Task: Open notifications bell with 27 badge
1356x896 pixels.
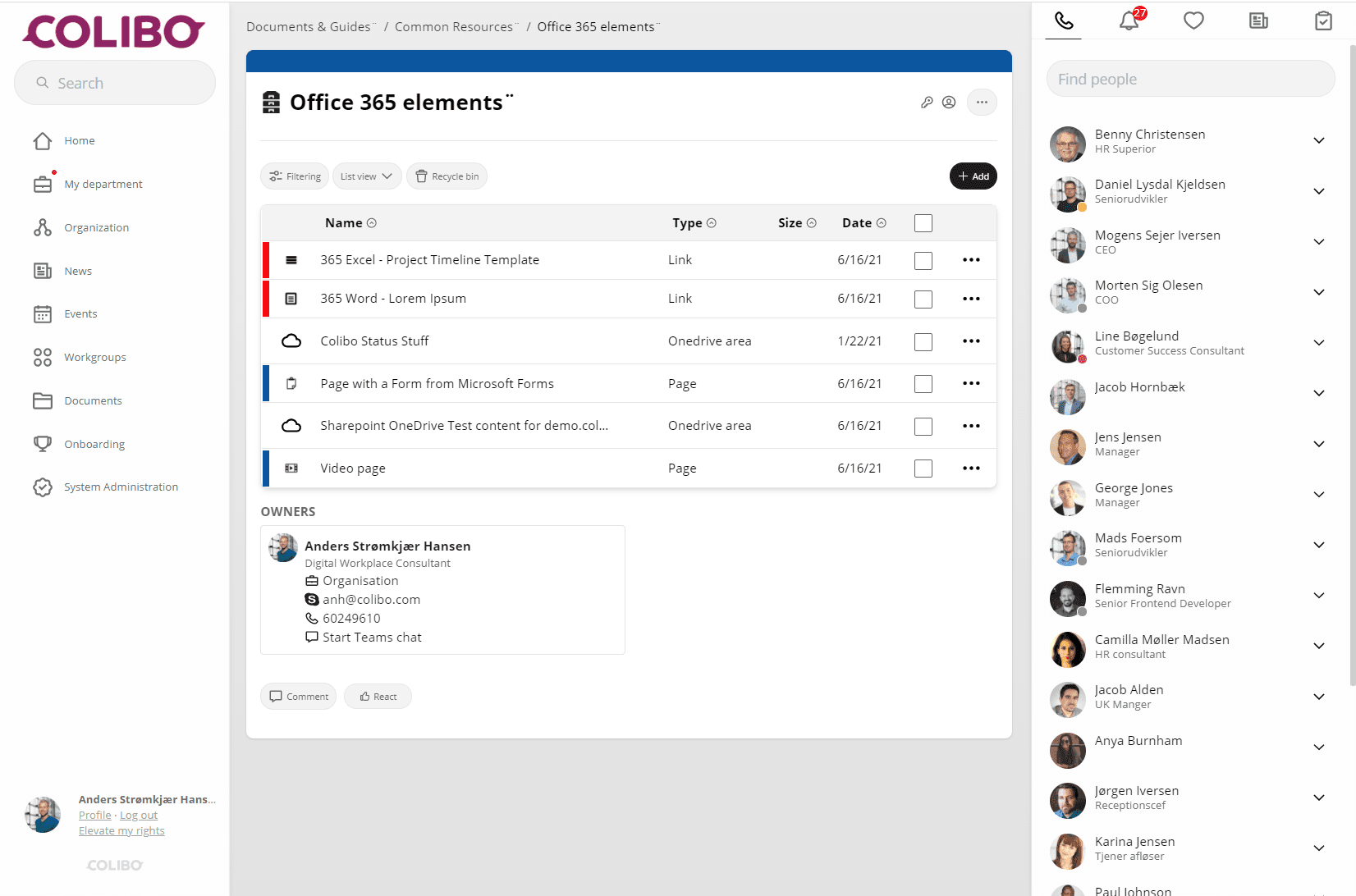Action: (1130, 20)
